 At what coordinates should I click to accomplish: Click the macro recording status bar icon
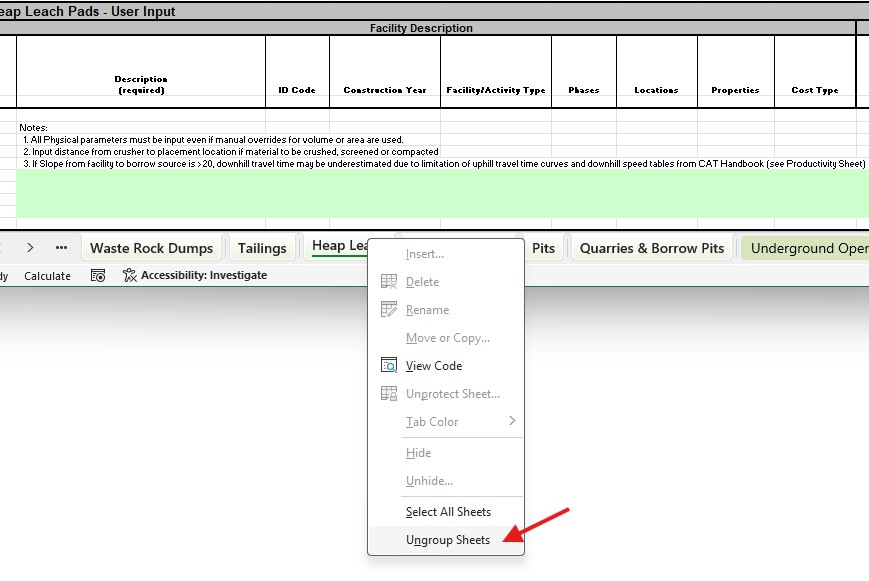(98, 276)
